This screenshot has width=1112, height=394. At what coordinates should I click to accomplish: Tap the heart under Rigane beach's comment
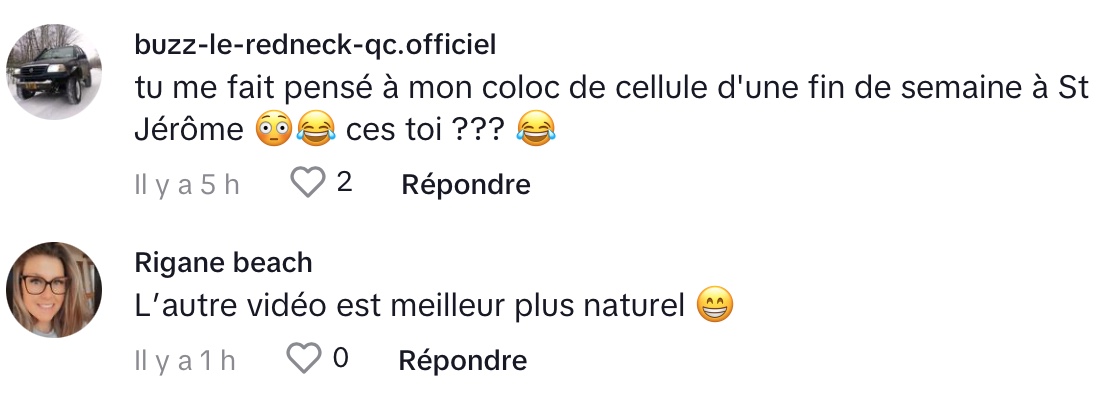(x=304, y=359)
